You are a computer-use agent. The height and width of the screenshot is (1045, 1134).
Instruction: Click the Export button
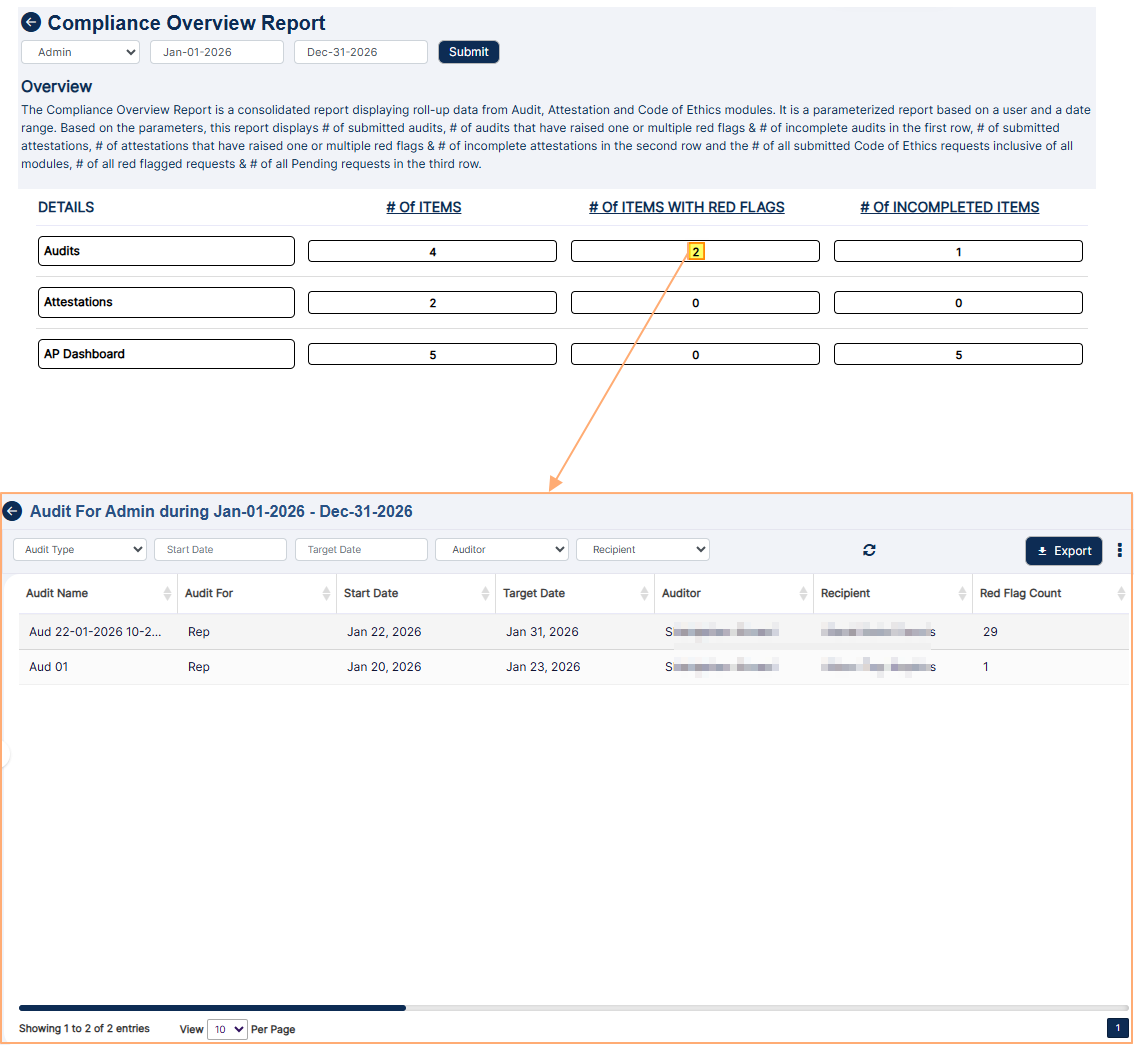[1063, 551]
